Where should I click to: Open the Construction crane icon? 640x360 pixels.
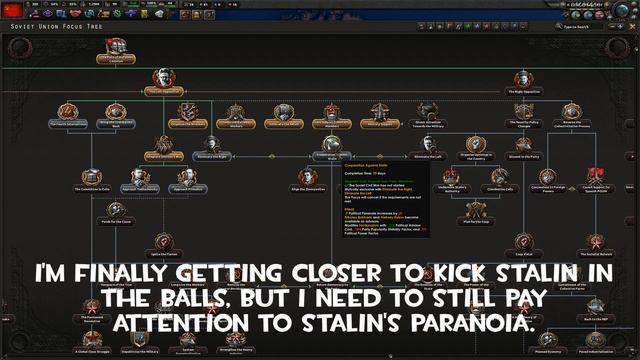tap(103, 14)
